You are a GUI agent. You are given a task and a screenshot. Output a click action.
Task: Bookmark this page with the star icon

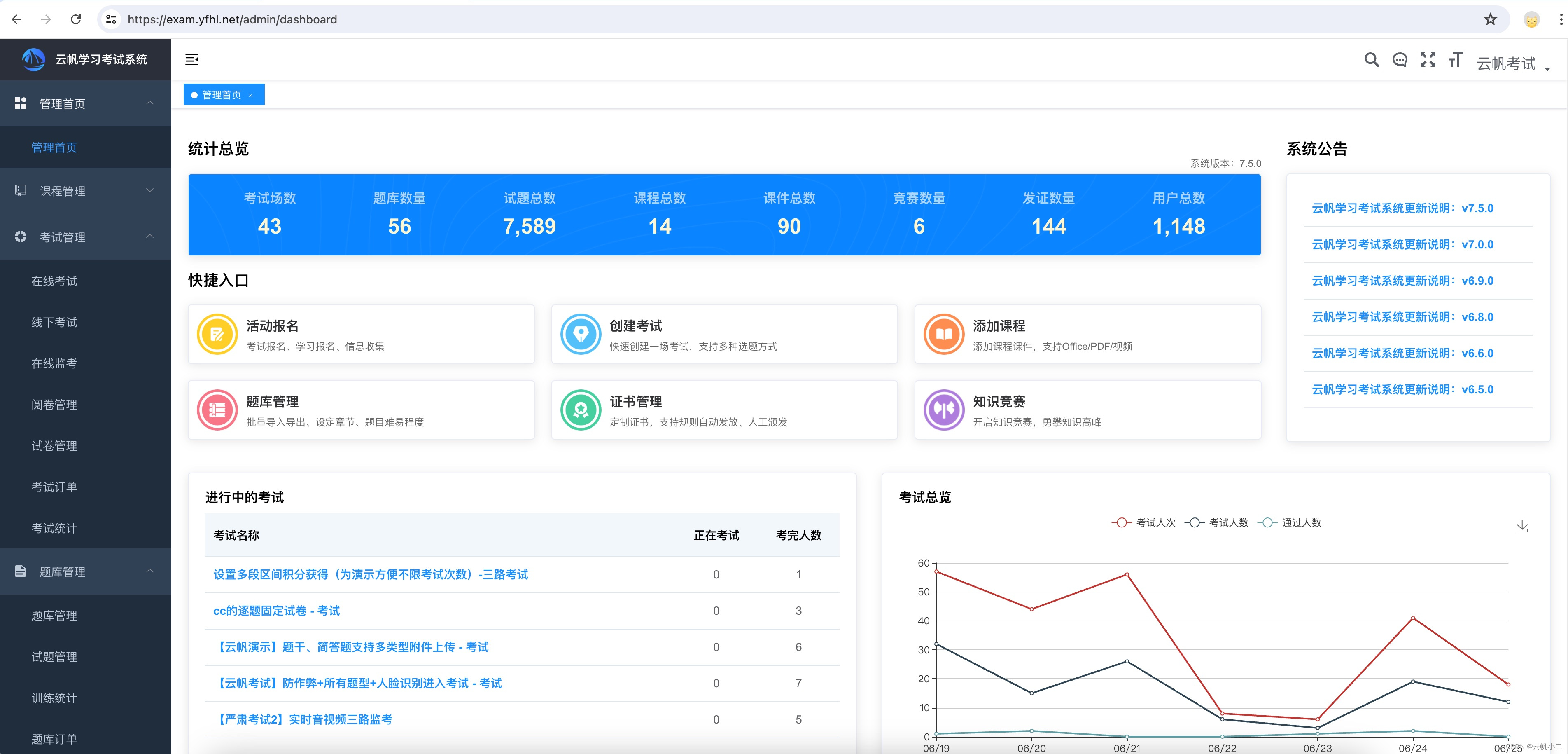(x=1490, y=19)
